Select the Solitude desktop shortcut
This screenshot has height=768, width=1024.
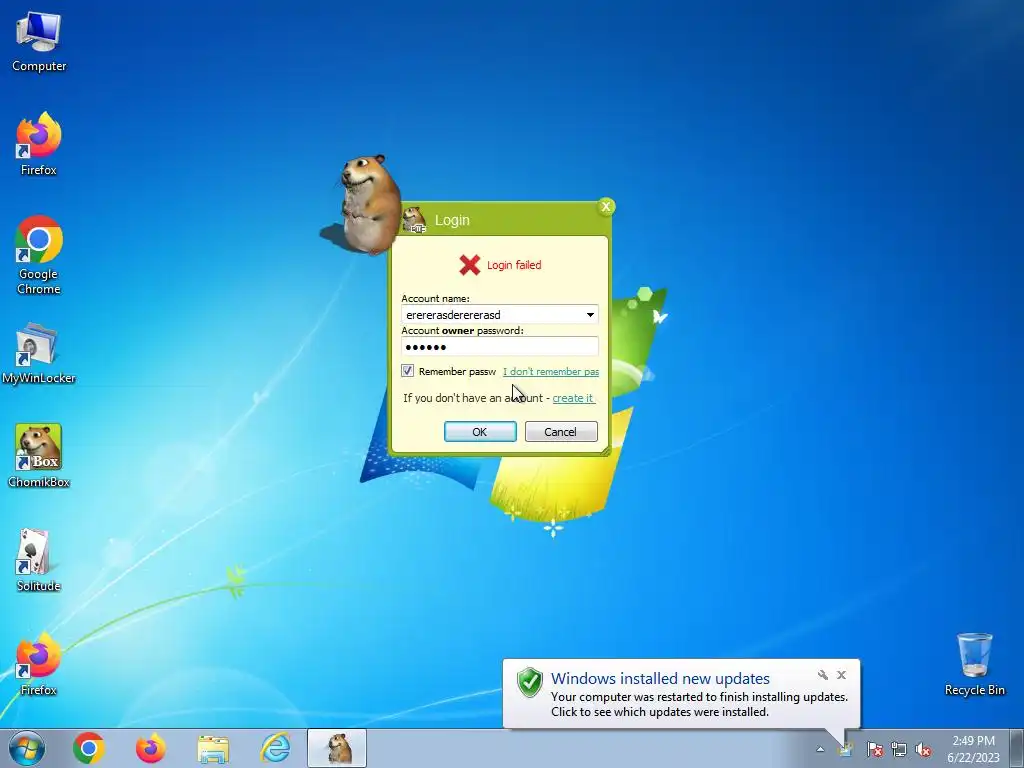click(39, 560)
